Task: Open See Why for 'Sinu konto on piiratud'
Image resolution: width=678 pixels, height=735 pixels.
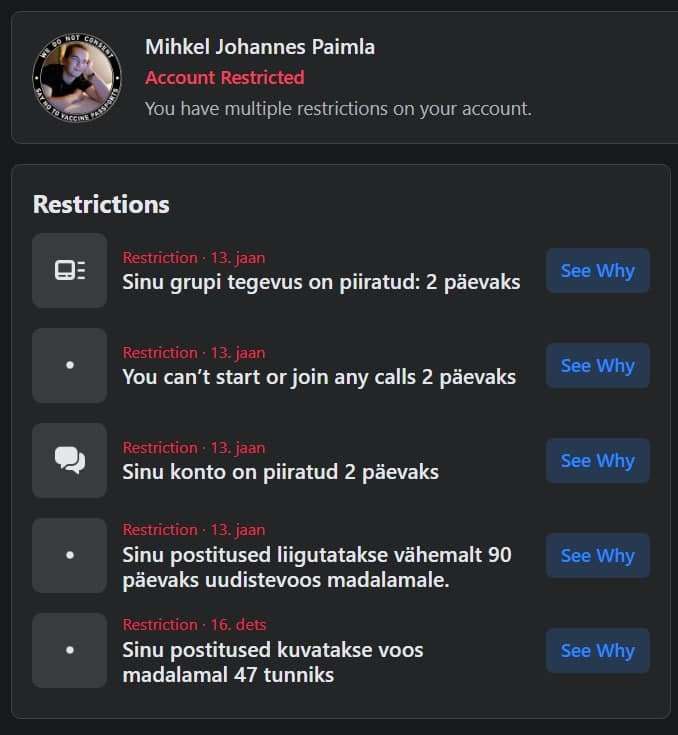Action: pyautogui.click(x=597, y=460)
